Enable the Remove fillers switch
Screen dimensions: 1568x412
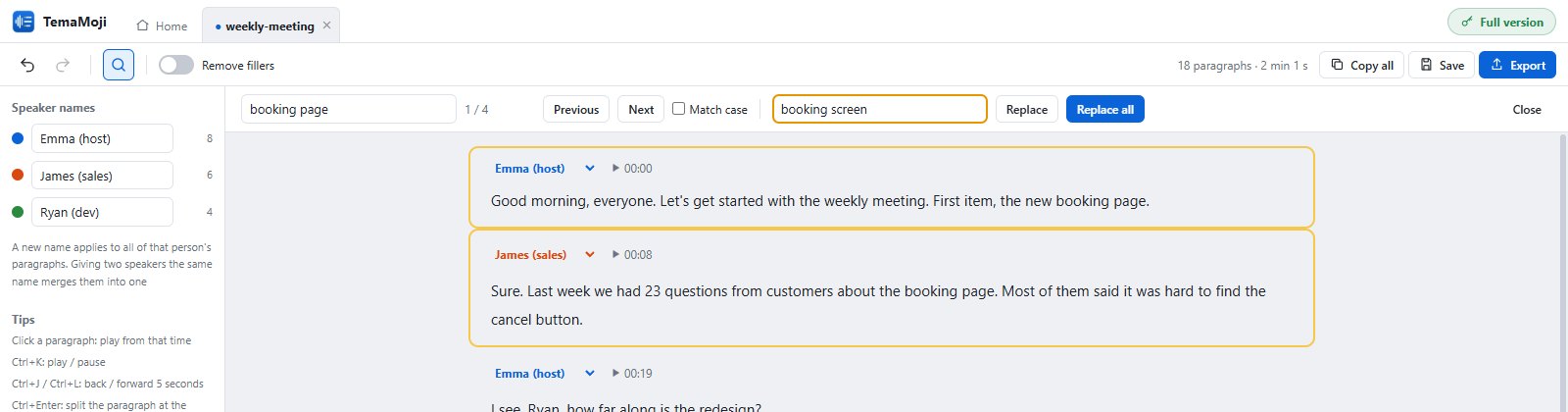click(176, 65)
